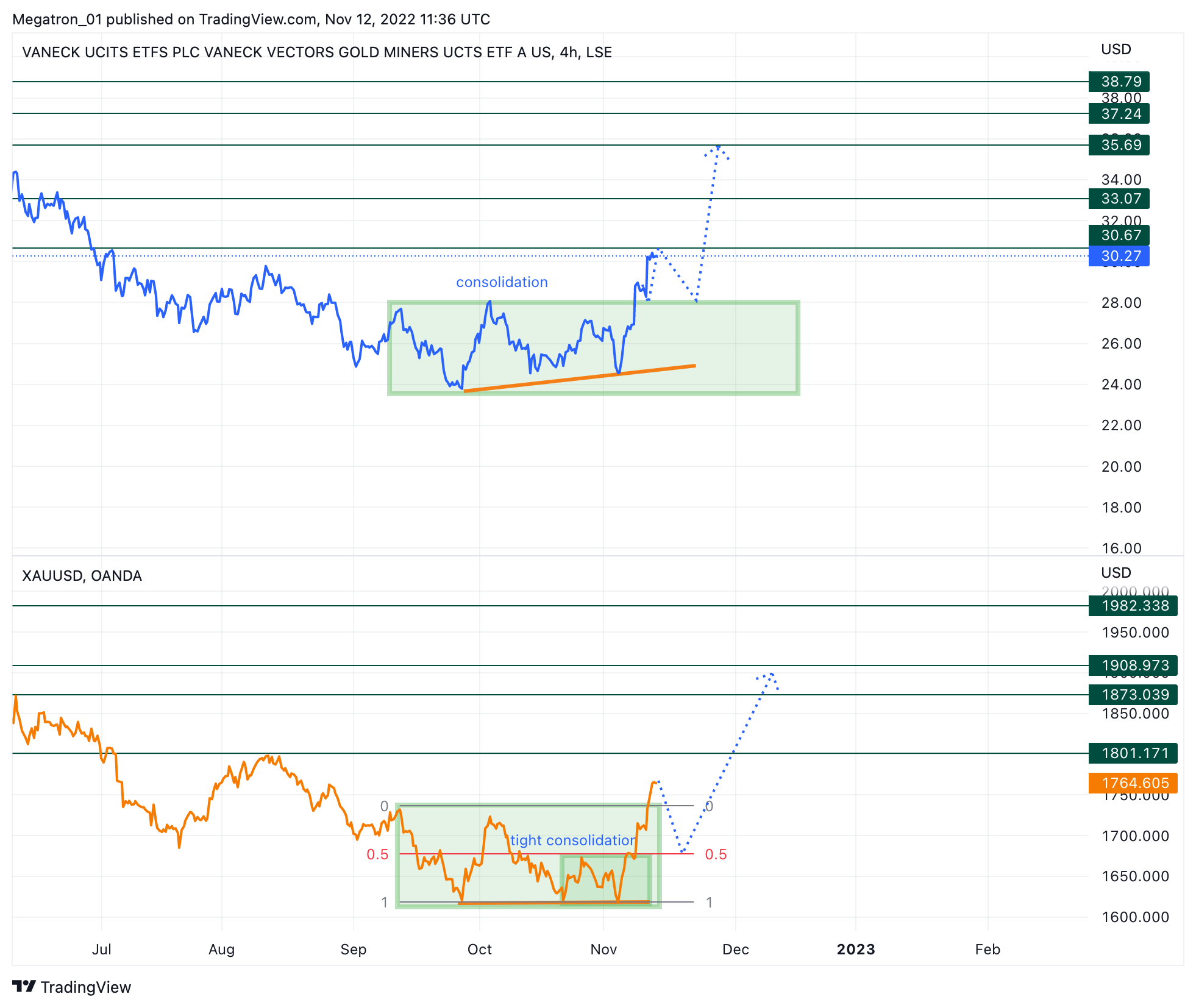The width and height of the screenshot is (1196, 1008).
Task: Click the 1850.000 price axis tick
Action: click(x=1136, y=714)
